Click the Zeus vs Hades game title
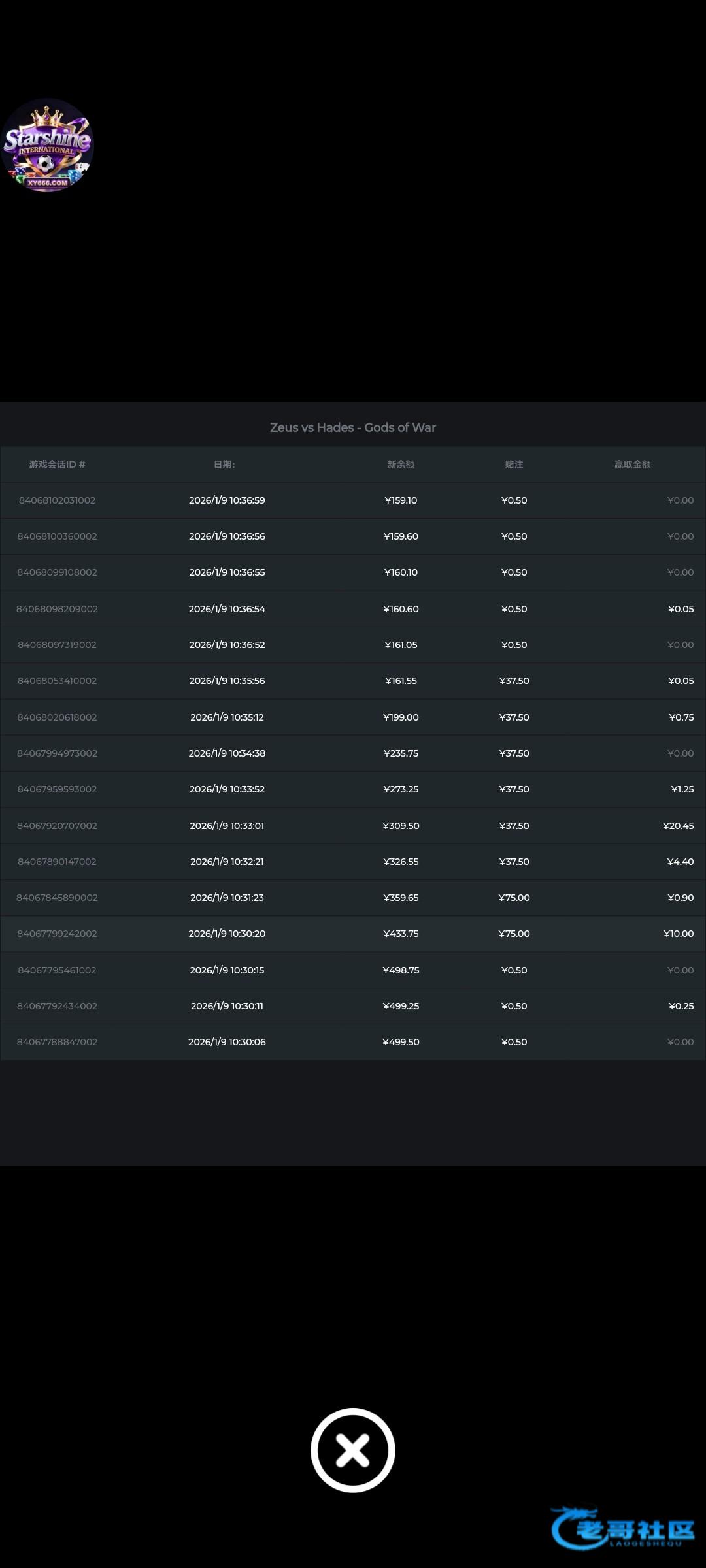This screenshot has width=706, height=1568. [353, 427]
